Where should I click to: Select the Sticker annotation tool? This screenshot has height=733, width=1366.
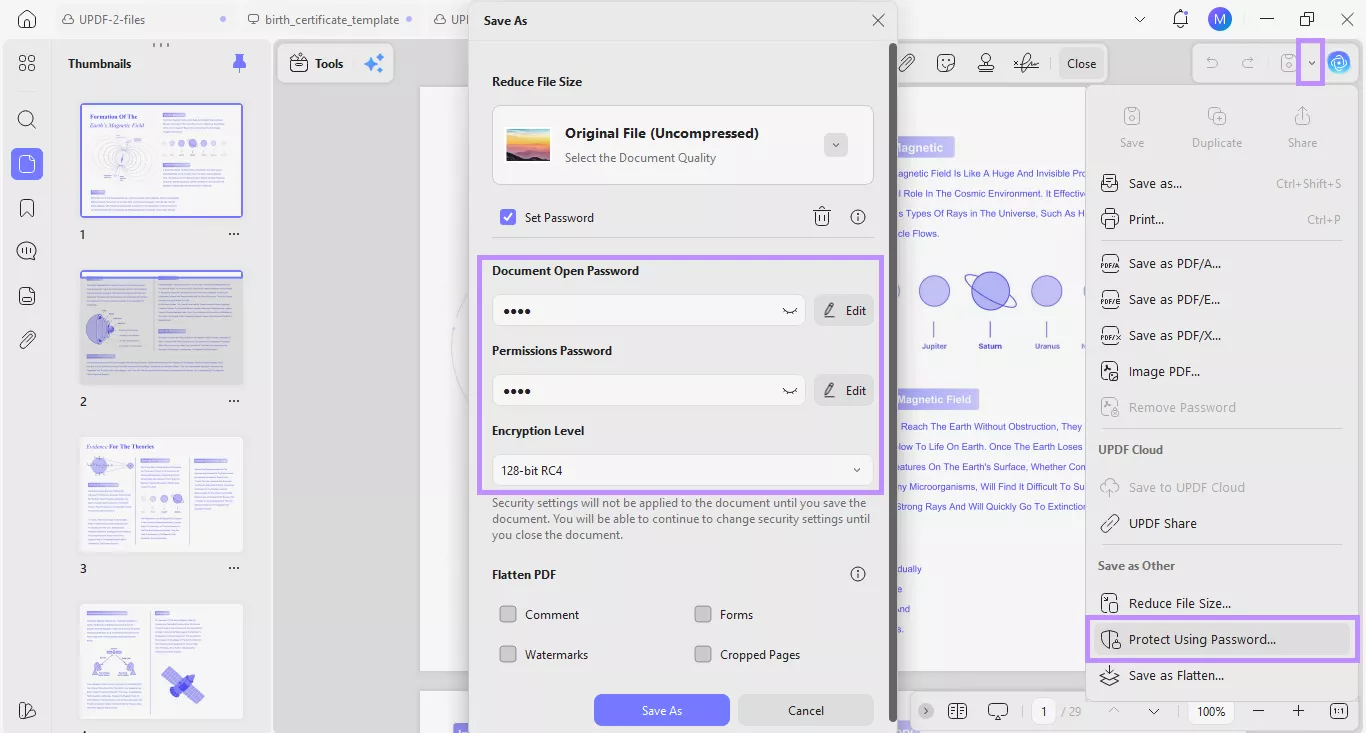pyautogui.click(x=946, y=62)
